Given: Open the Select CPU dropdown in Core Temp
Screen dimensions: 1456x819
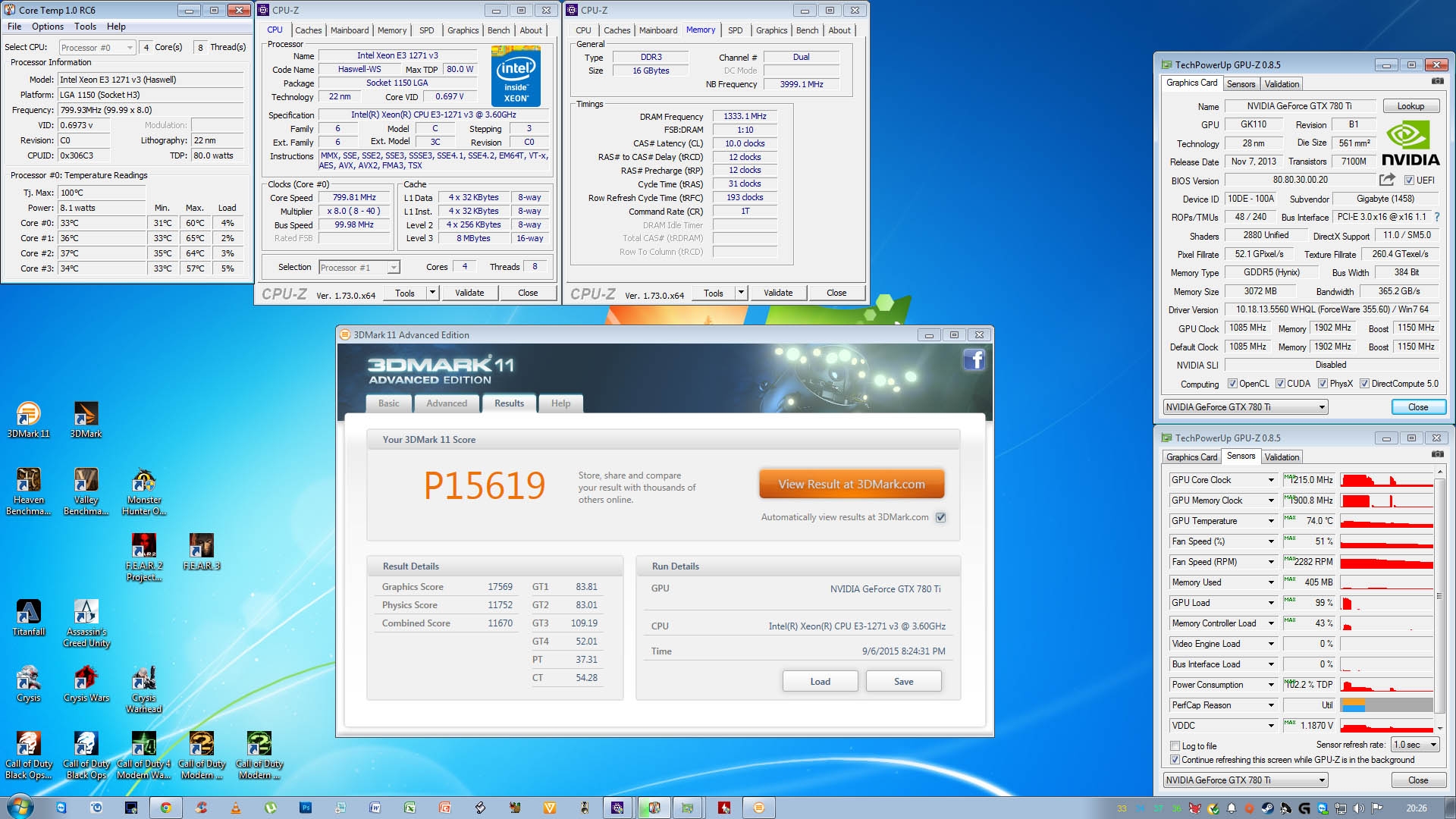Looking at the screenshot, I should tap(97, 47).
